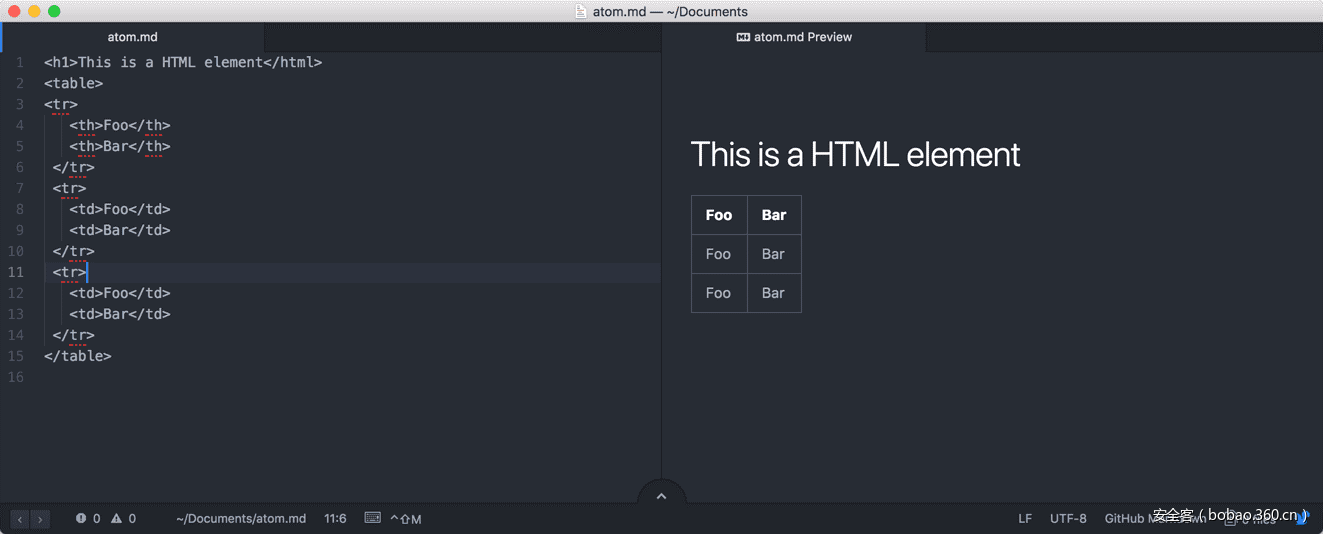This screenshot has width=1323, height=534.
Task: Switch to the atom.md Preview tab
Action: click(x=794, y=37)
